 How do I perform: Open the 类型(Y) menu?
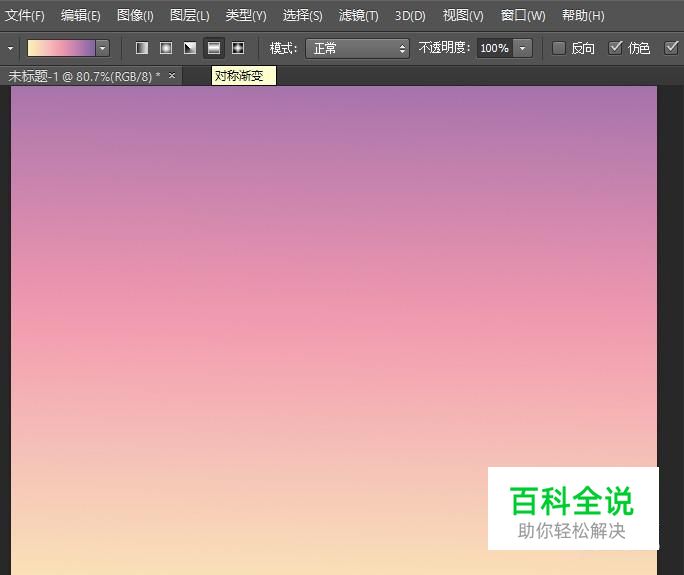(x=246, y=16)
